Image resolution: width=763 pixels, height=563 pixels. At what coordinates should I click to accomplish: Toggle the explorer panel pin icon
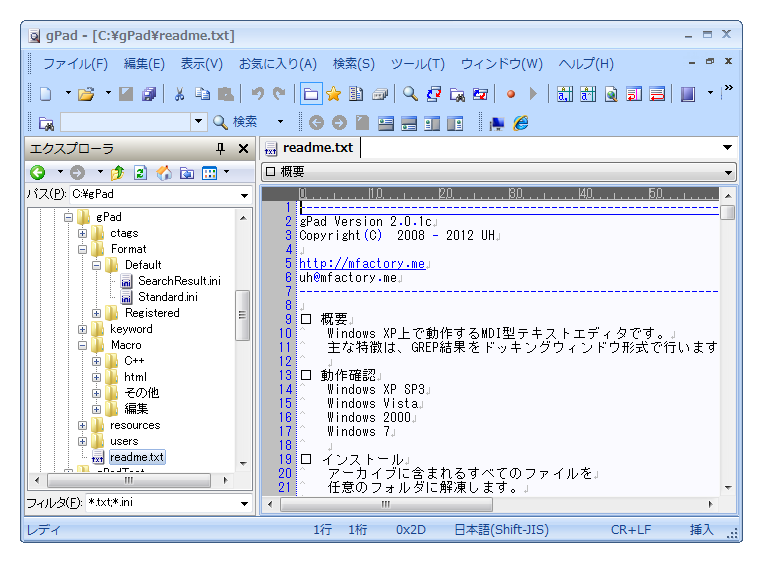click(221, 149)
